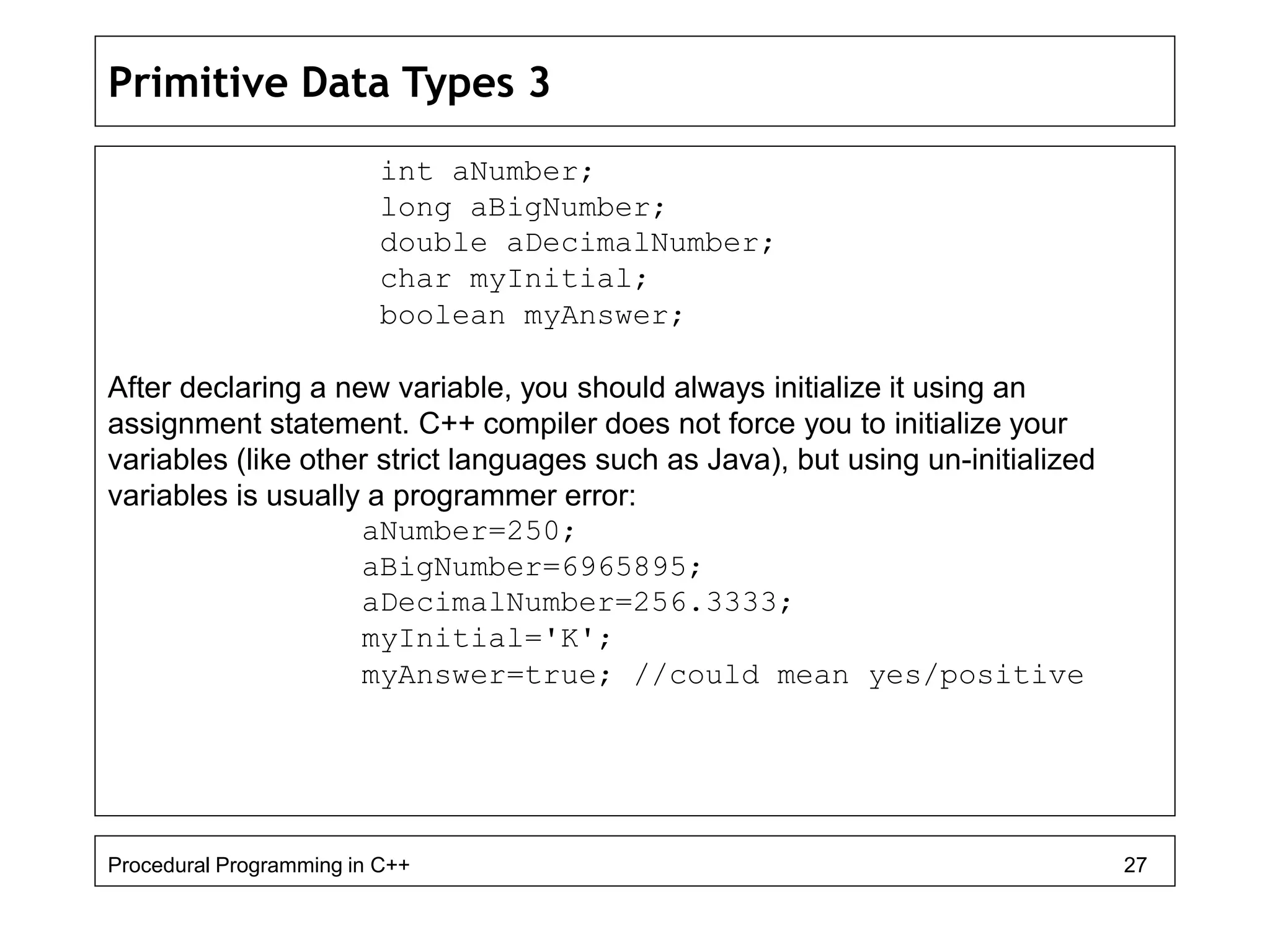1270x952 pixels.
Task: Click the line 'char myInitial;'
Action: pos(514,280)
